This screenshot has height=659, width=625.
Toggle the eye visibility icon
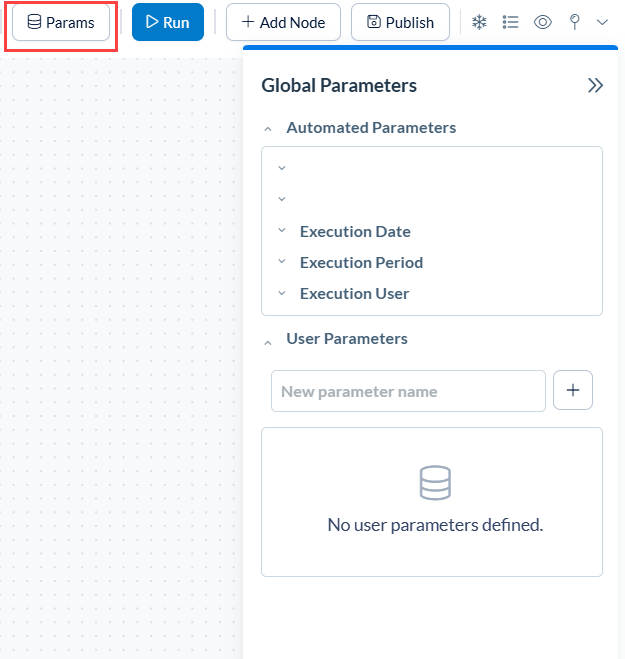(x=543, y=22)
